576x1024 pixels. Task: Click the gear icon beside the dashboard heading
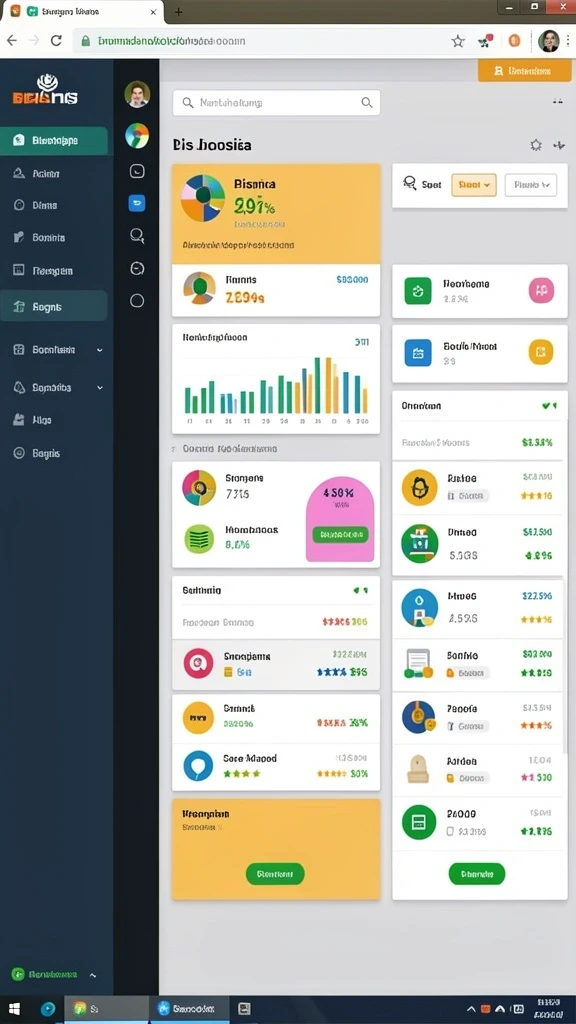click(x=536, y=145)
